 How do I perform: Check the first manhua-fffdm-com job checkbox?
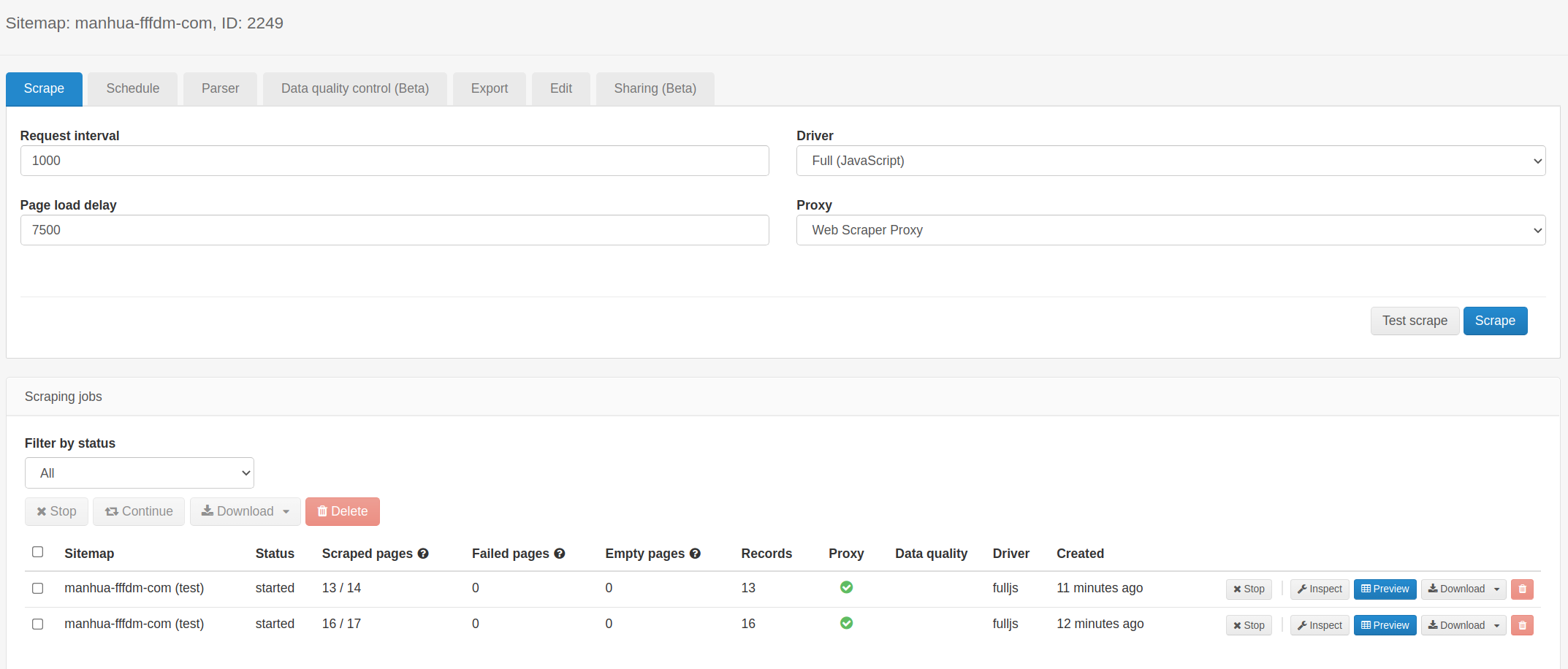[38, 589]
